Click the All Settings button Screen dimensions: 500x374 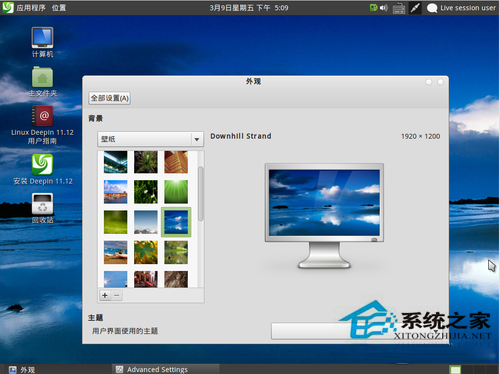coord(110,98)
